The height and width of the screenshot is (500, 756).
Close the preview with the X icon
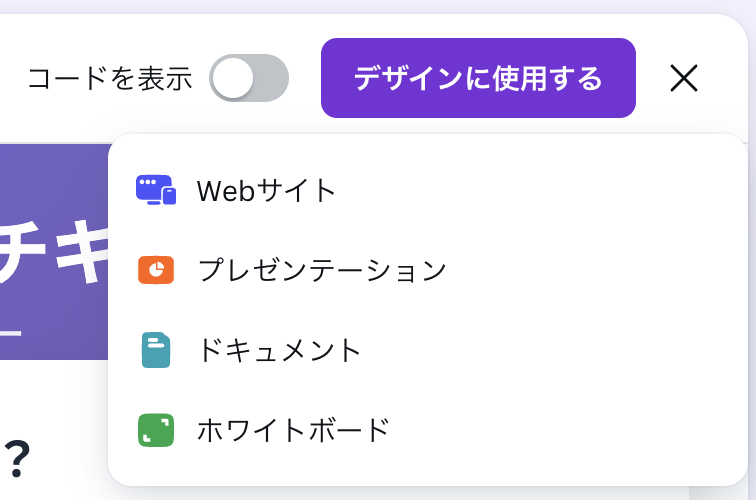684,78
